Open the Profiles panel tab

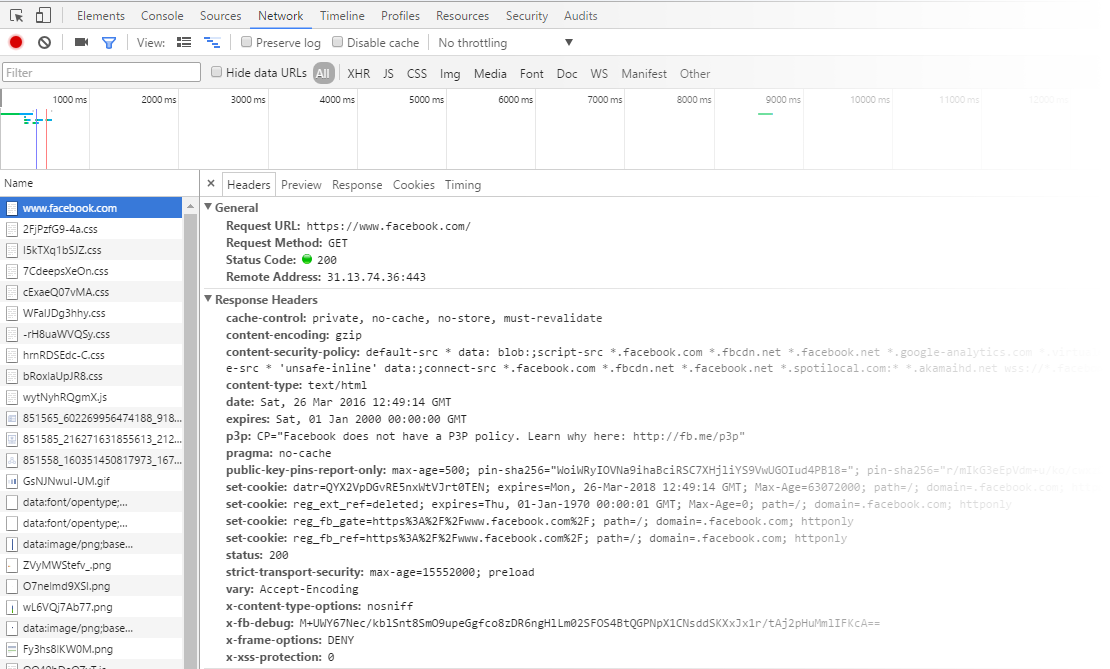pos(400,16)
